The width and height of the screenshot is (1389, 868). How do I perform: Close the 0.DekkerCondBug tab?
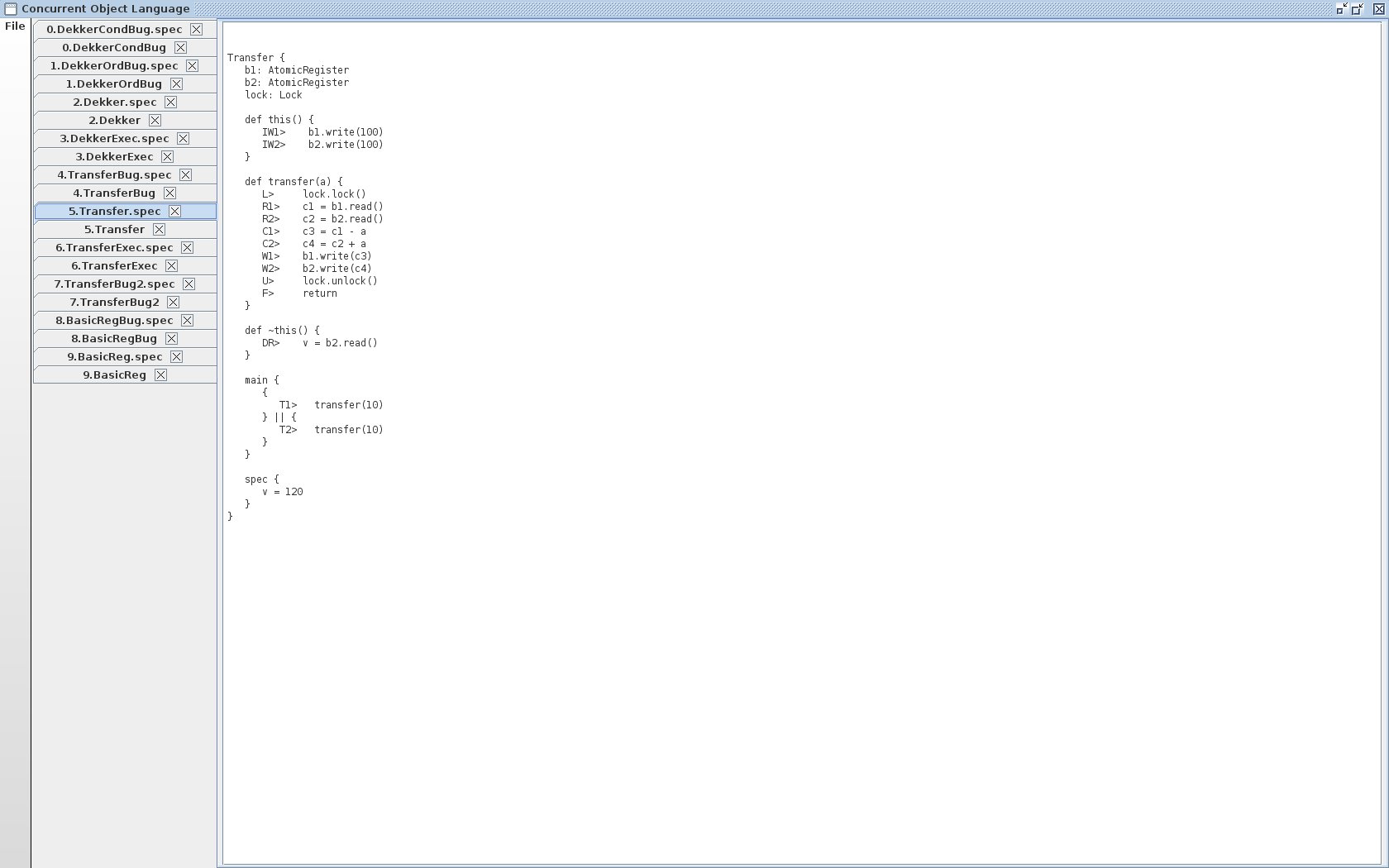point(180,47)
